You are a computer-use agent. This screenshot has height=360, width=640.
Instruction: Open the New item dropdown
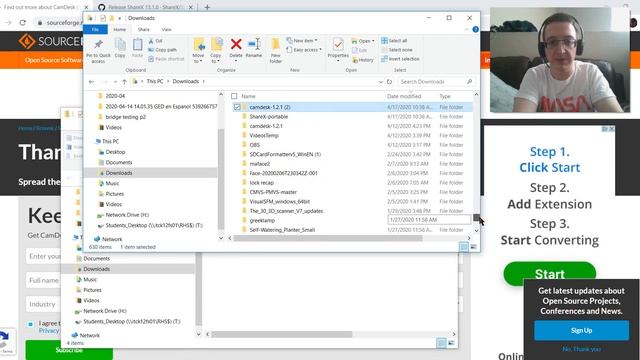(302, 41)
